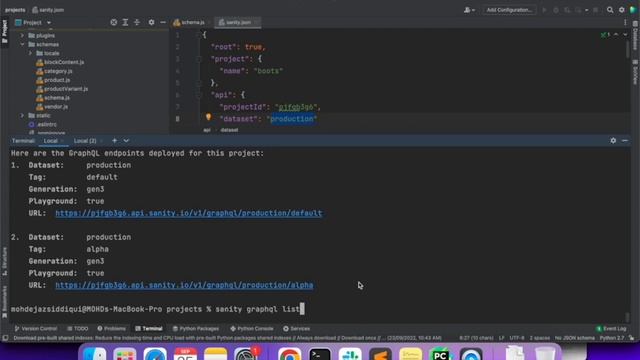Open terminal sessions dropdown arrow
640x360 pixels.
click(126, 140)
